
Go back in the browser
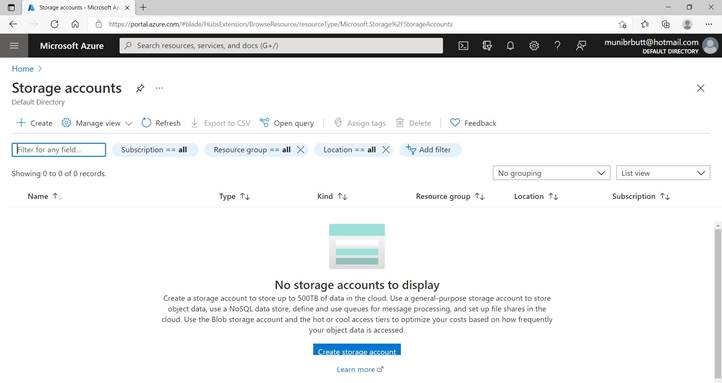(x=13, y=24)
